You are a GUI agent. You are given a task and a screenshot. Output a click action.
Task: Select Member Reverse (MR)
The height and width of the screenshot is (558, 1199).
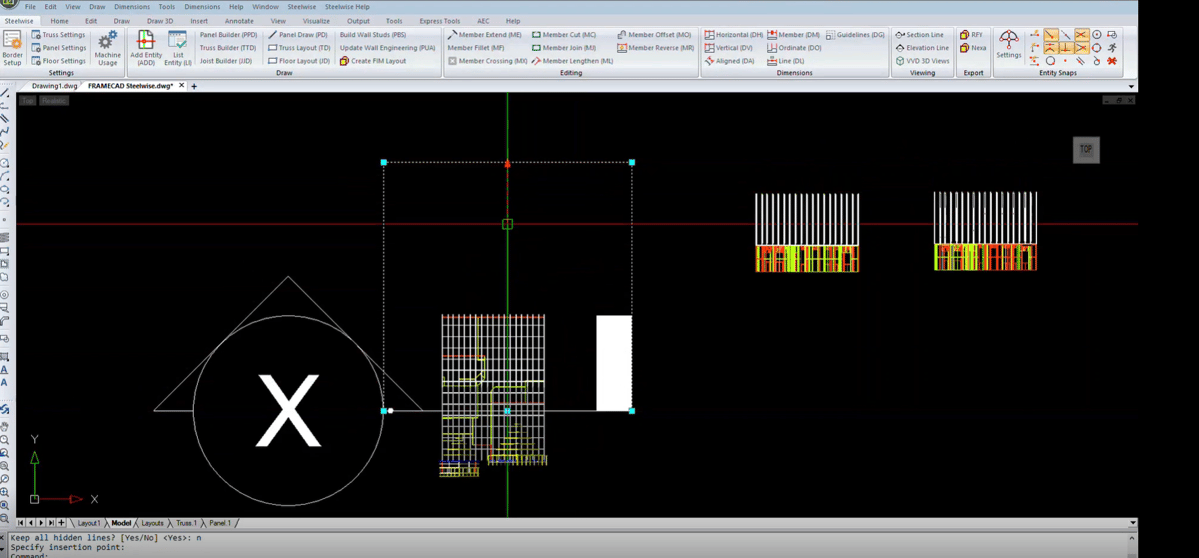(656, 47)
